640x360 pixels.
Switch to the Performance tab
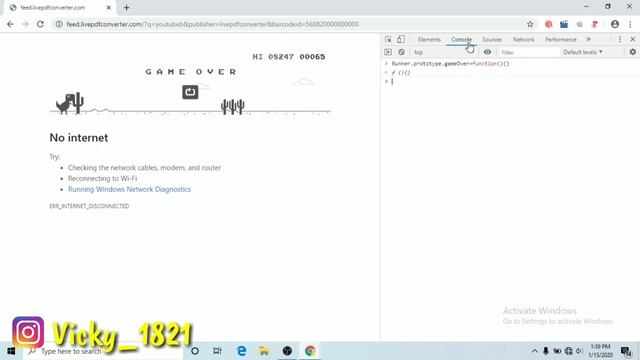coord(561,40)
